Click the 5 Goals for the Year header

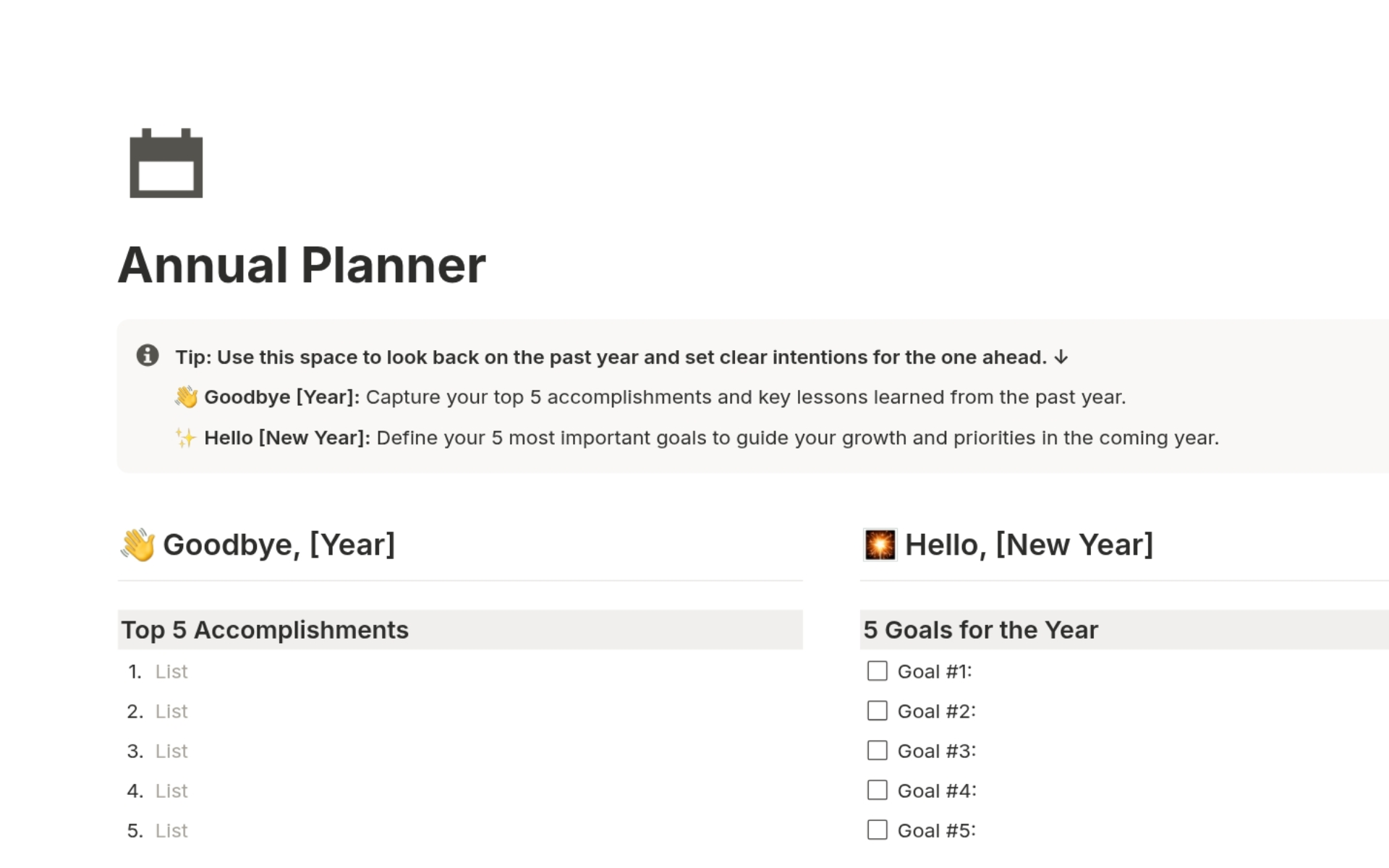[x=980, y=629]
